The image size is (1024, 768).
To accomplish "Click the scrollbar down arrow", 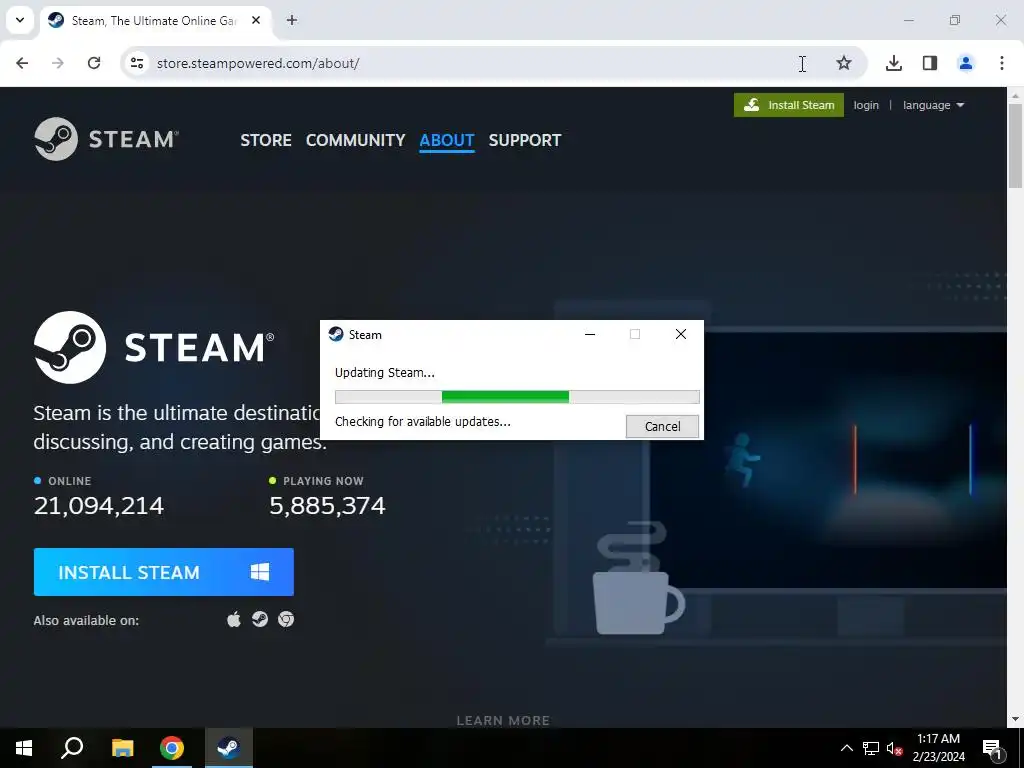I will pos(1015,719).
